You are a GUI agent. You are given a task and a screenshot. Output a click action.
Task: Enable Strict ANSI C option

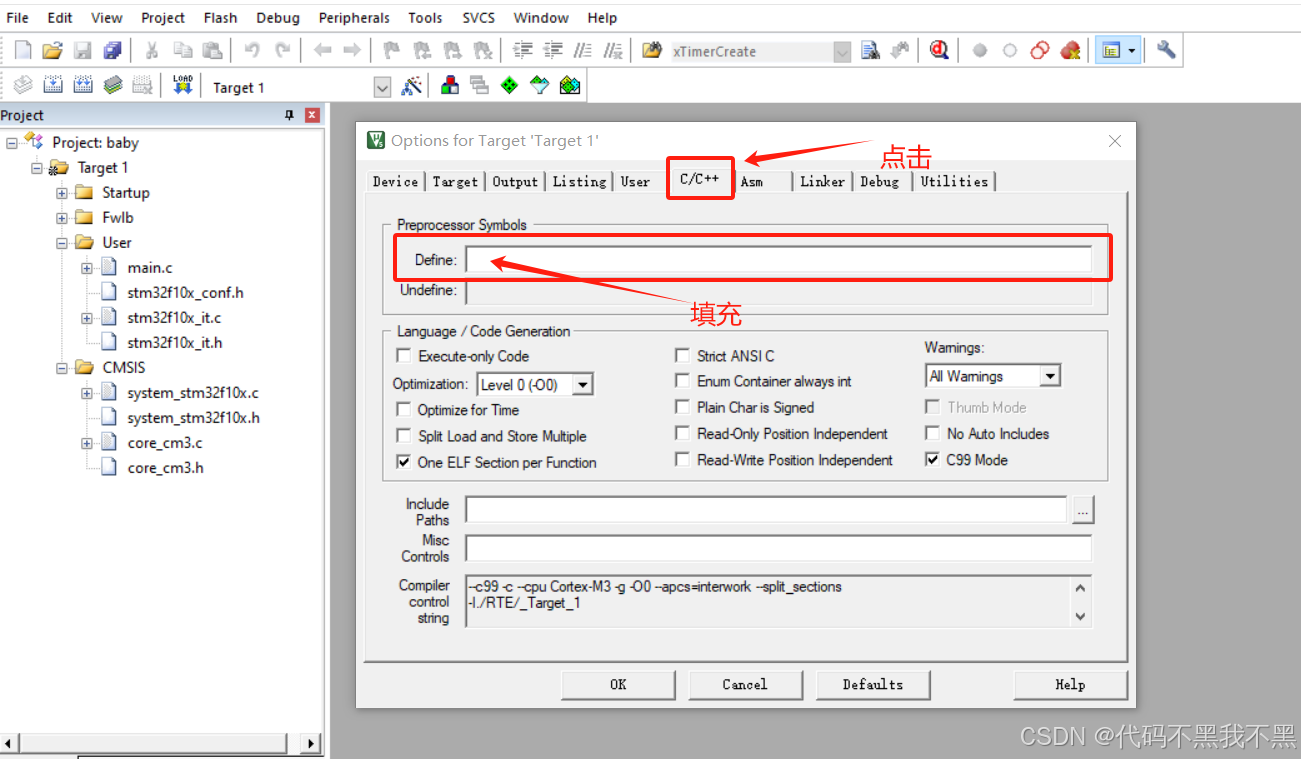[x=682, y=356]
